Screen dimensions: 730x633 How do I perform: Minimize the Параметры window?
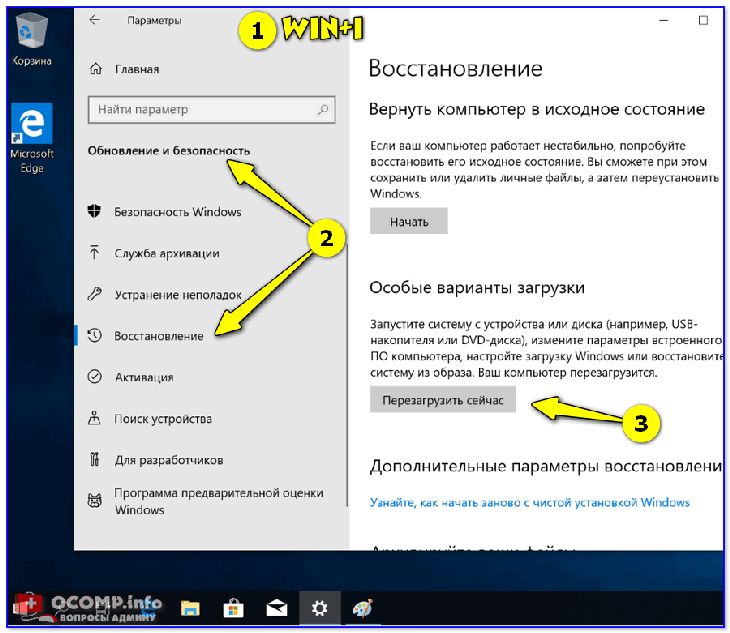[664, 20]
